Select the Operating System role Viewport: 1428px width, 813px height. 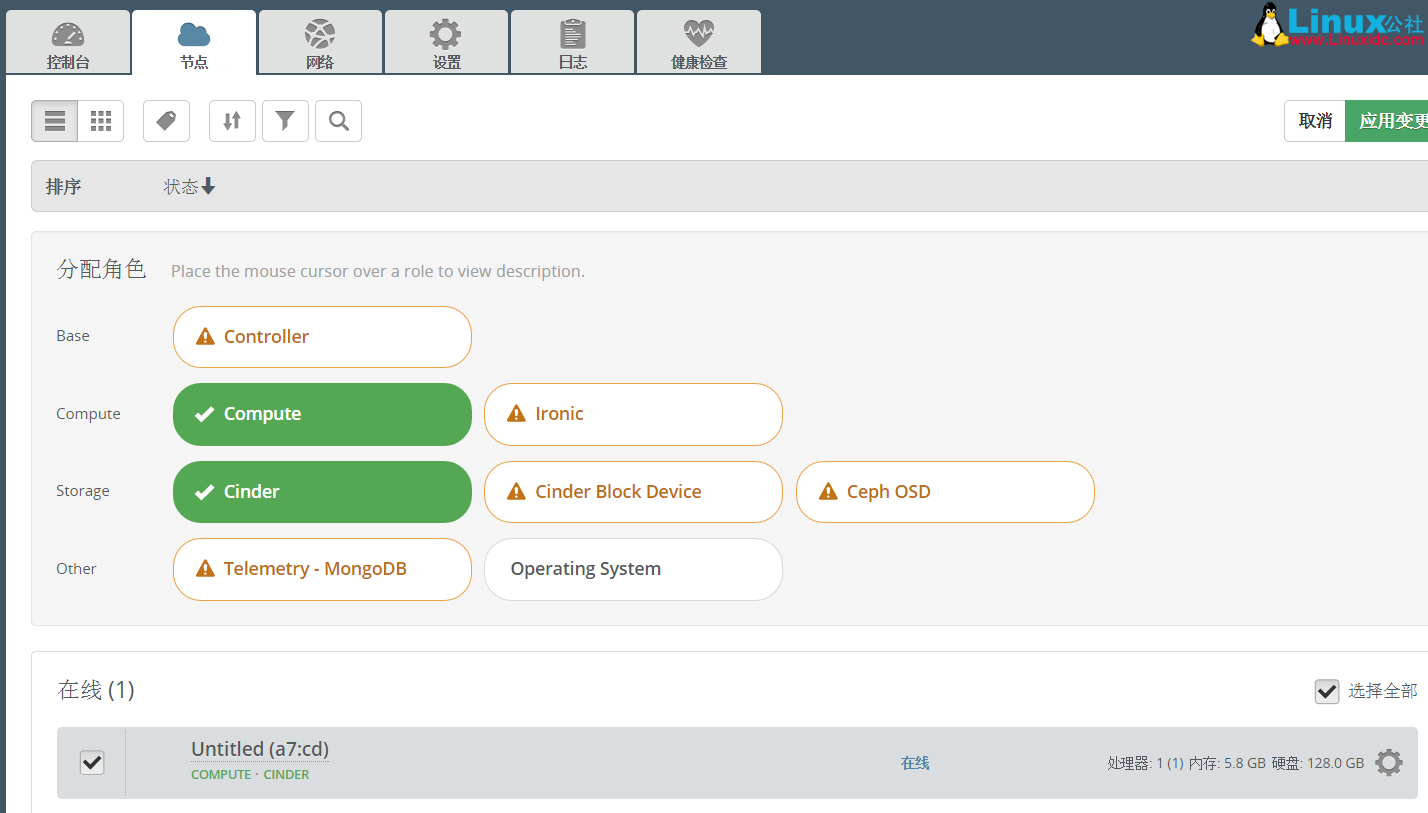[x=633, y=569]
